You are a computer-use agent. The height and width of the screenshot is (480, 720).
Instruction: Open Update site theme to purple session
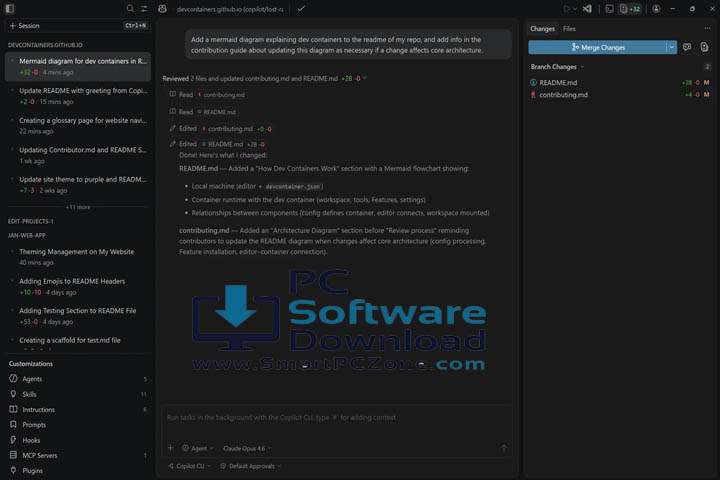78,185
